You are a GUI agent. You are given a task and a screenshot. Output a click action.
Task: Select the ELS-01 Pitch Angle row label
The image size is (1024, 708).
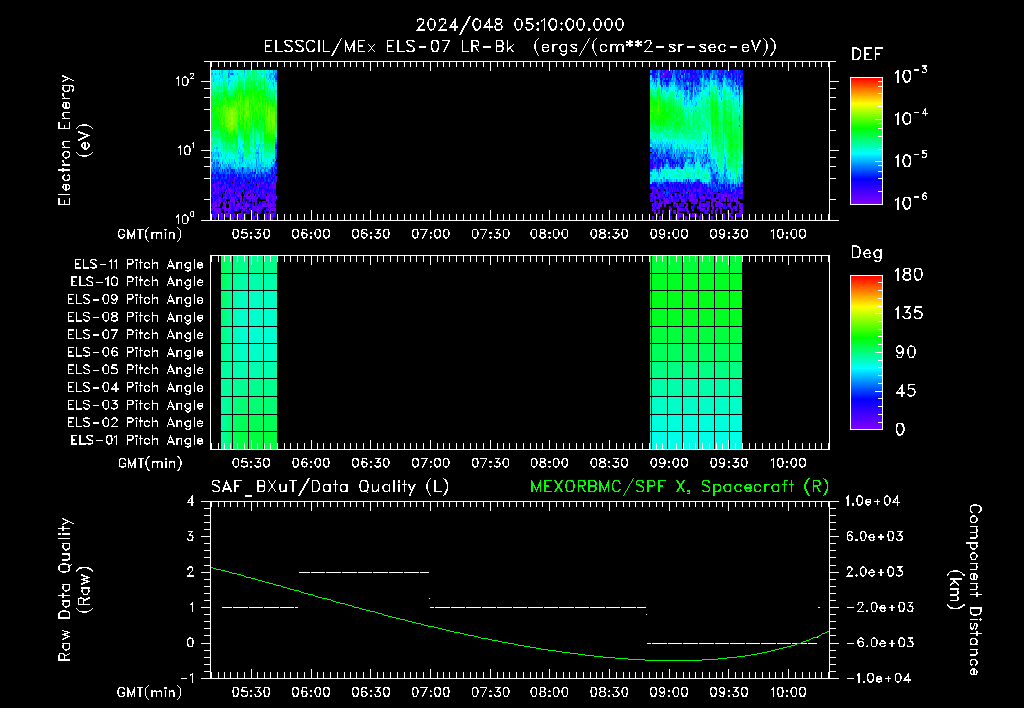click(136, 440)
